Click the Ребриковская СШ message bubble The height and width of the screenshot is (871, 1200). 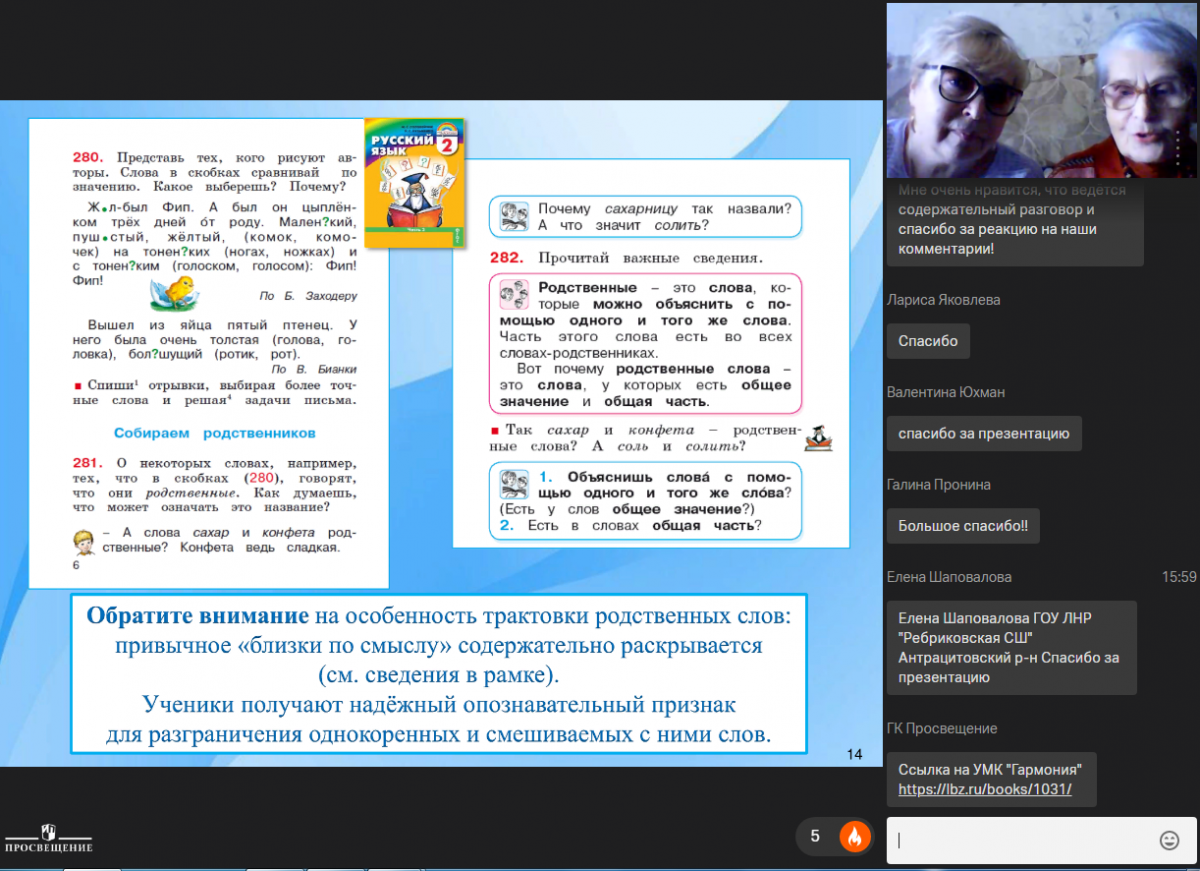pos(1012,648)
